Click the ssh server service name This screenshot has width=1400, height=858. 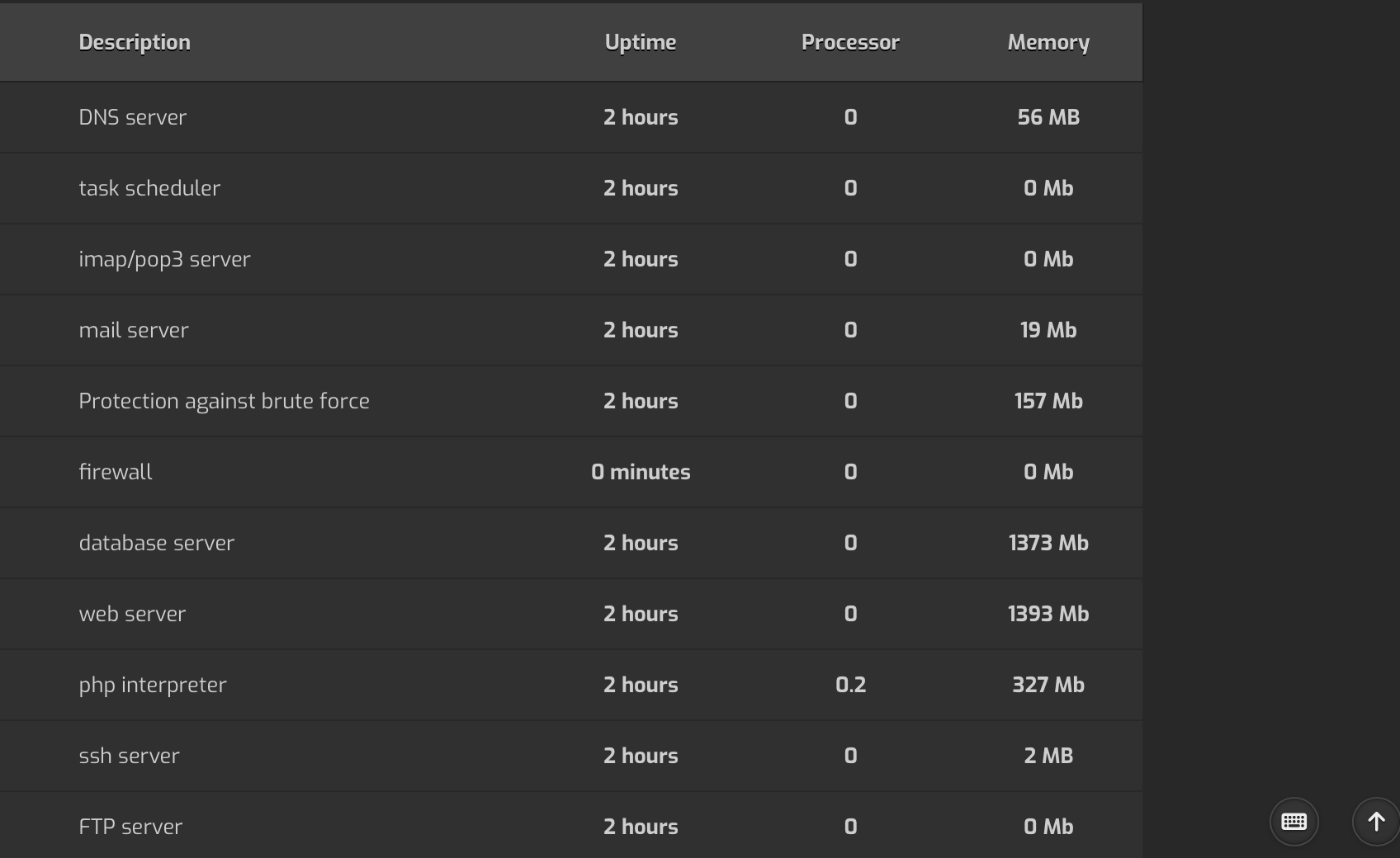coord(129,756)
